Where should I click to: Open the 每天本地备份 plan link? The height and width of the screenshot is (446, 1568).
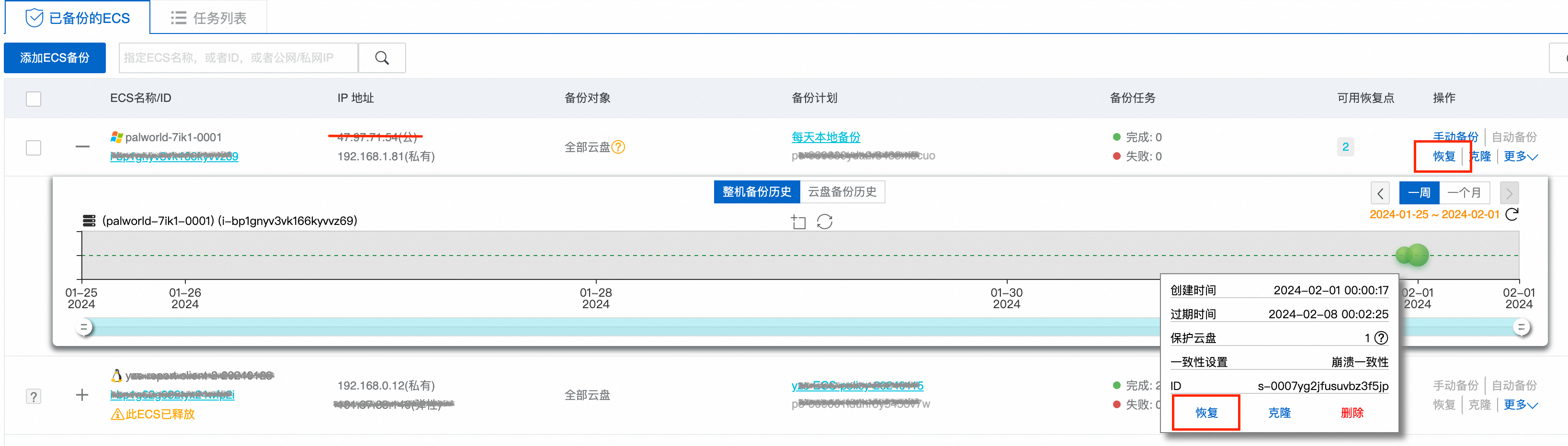(x=826, y=137)
